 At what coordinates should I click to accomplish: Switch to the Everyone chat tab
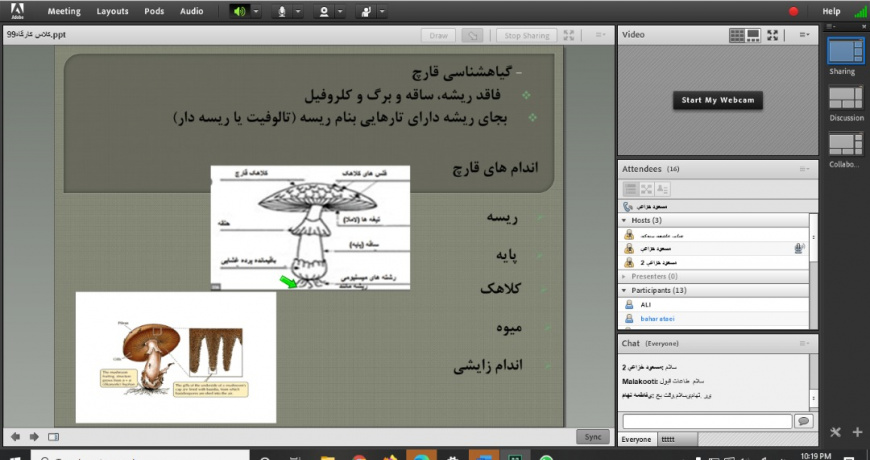click(x=636, y=439)
